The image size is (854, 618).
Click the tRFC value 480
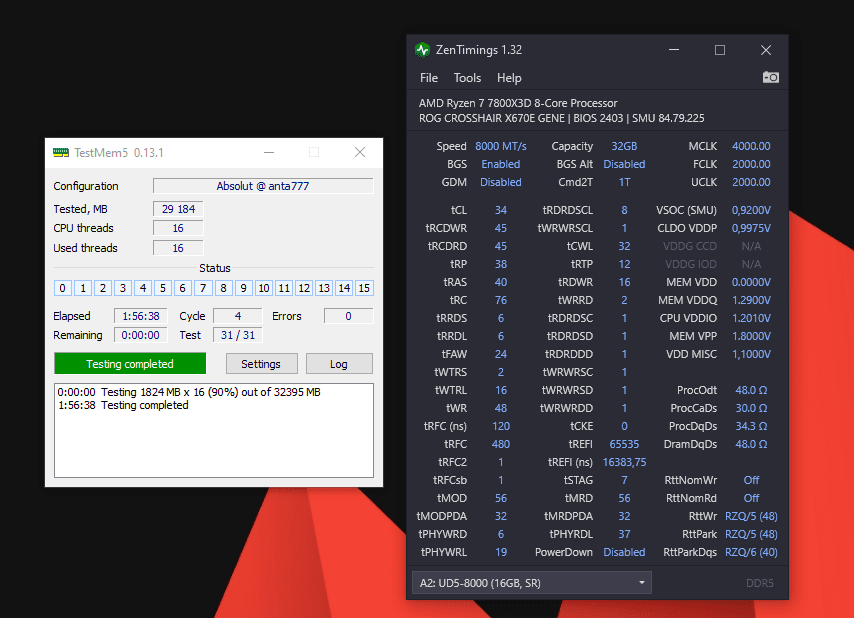[501, 444]
